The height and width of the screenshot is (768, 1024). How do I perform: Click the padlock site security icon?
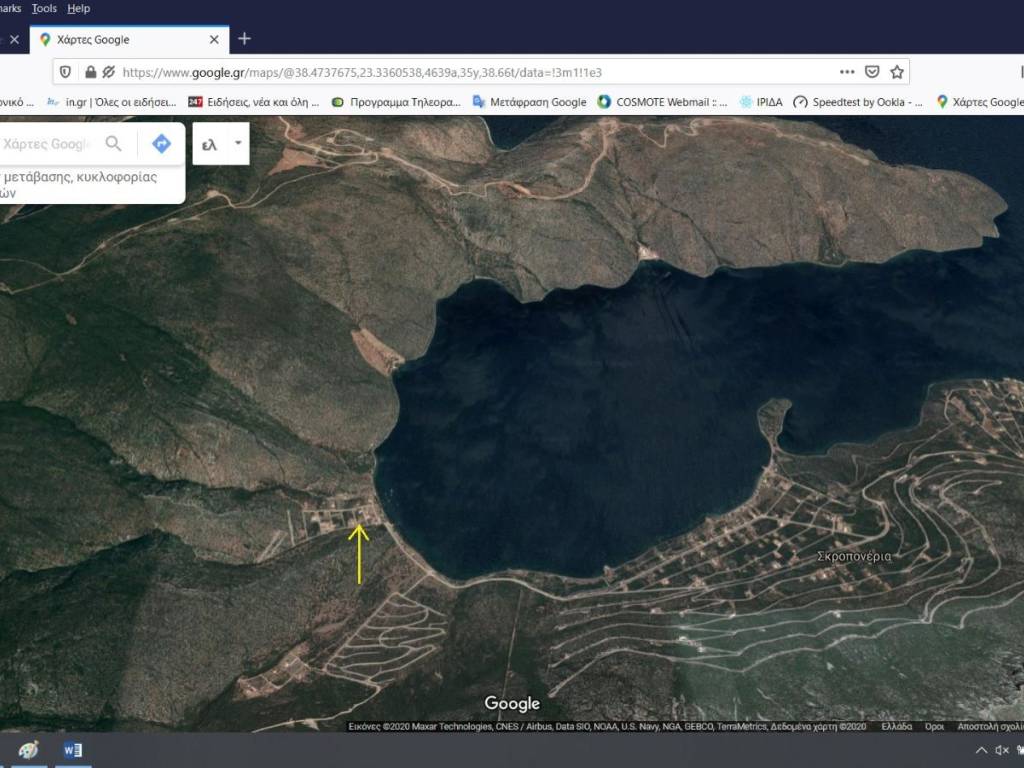pyautogui.click(x=90, y=72)
